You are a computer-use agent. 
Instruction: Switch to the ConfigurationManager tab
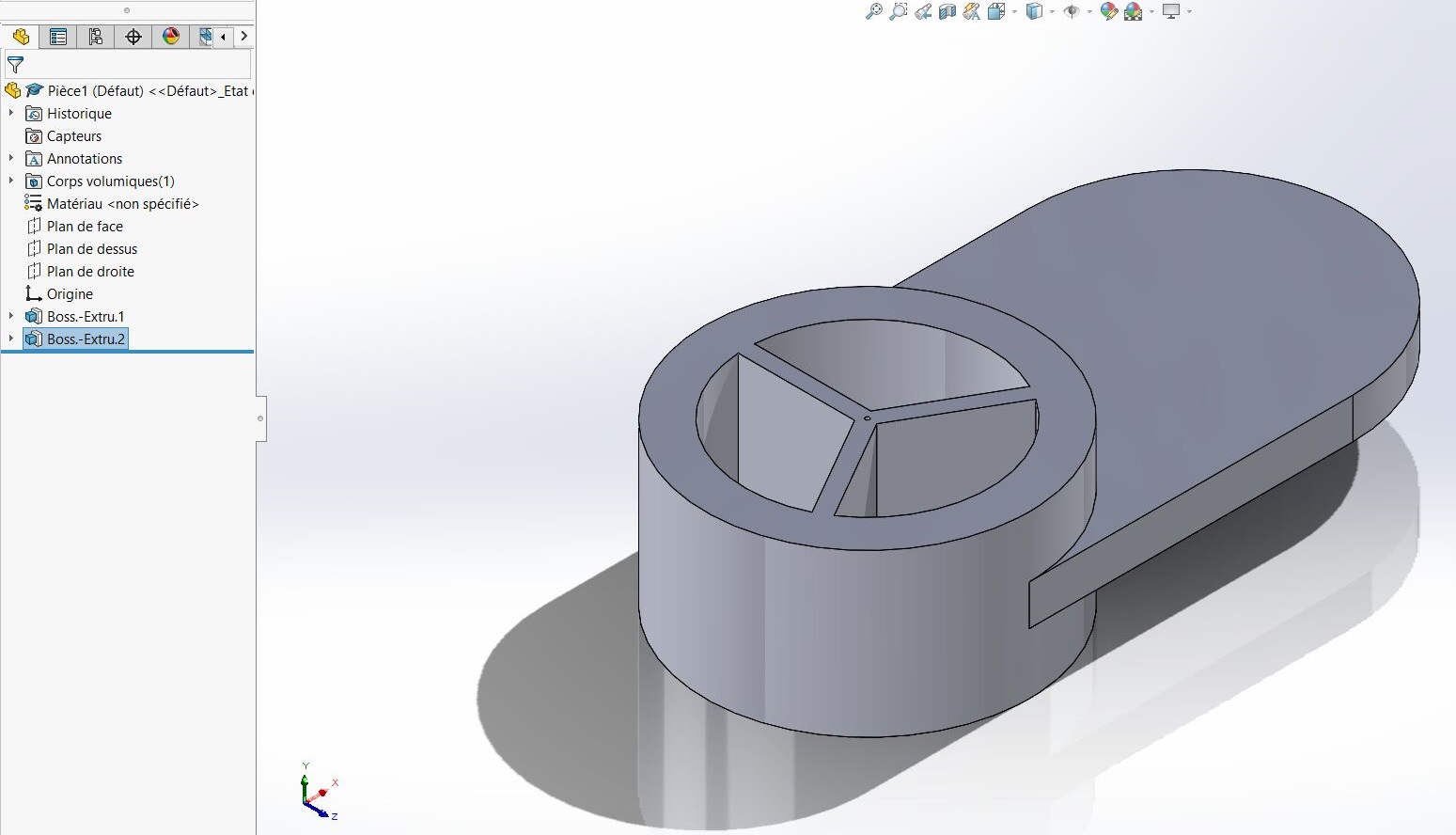click(96, 37)
